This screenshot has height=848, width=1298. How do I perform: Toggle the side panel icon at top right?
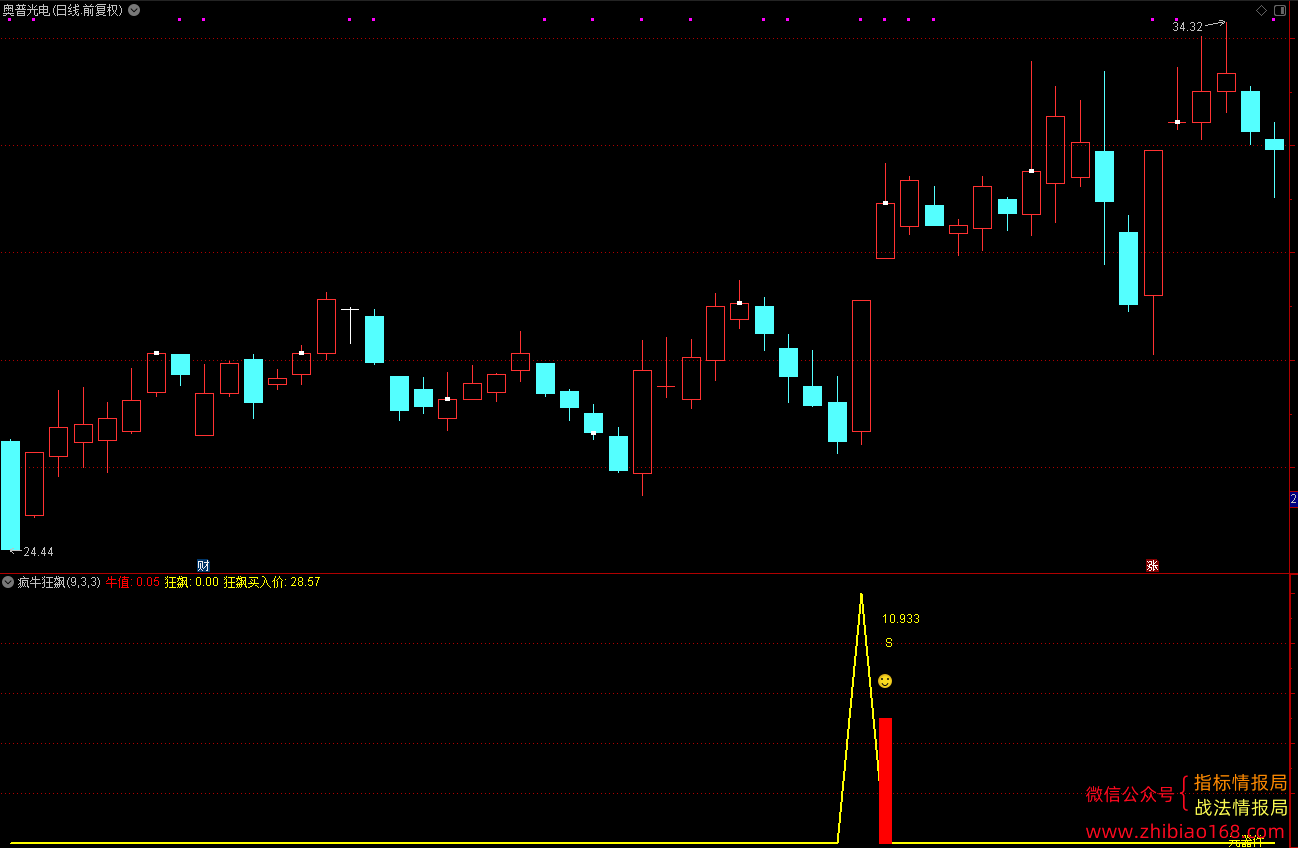pos(1281,10)
